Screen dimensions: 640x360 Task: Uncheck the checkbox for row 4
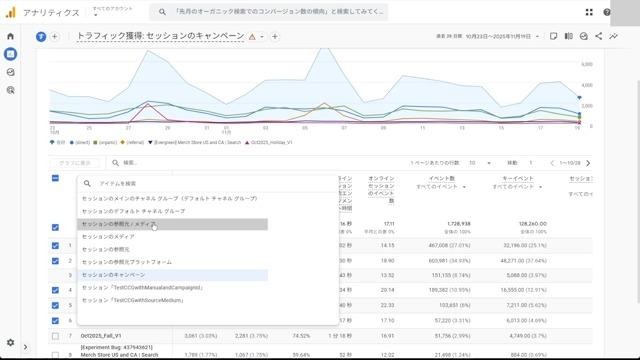point(56,290)
